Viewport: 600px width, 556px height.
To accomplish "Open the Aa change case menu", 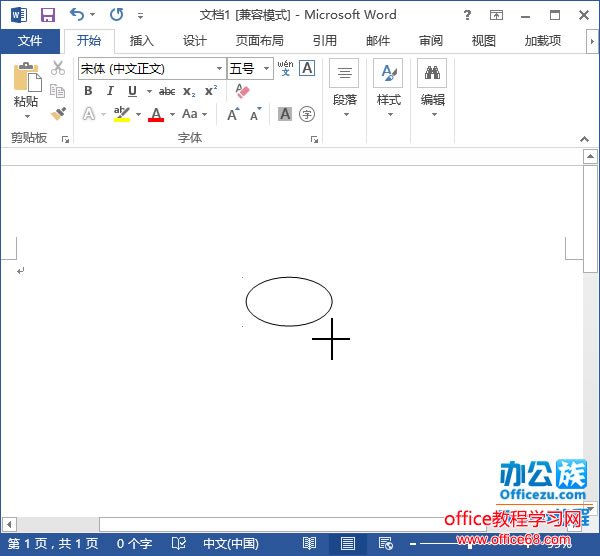I will click(194, 114).
